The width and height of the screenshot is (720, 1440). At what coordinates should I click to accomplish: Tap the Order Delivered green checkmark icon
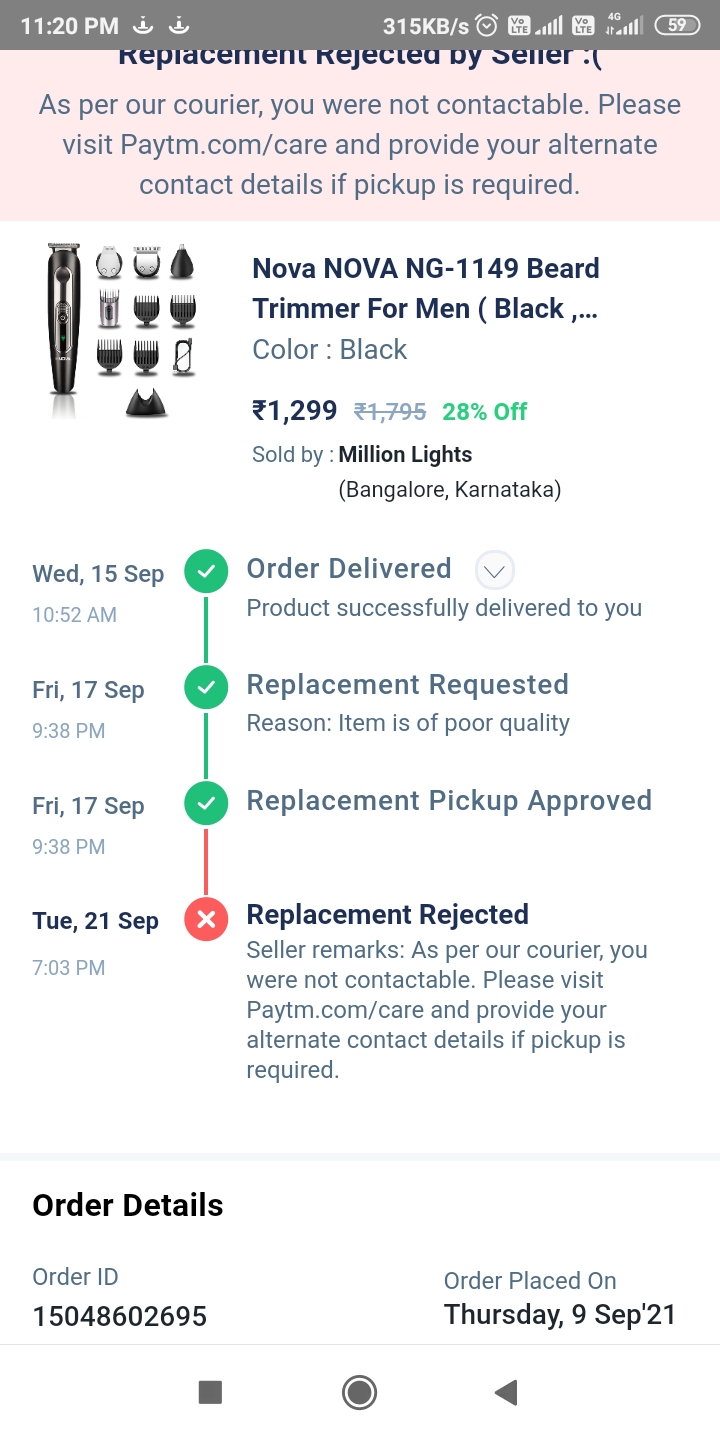click(x=206, y=572)
